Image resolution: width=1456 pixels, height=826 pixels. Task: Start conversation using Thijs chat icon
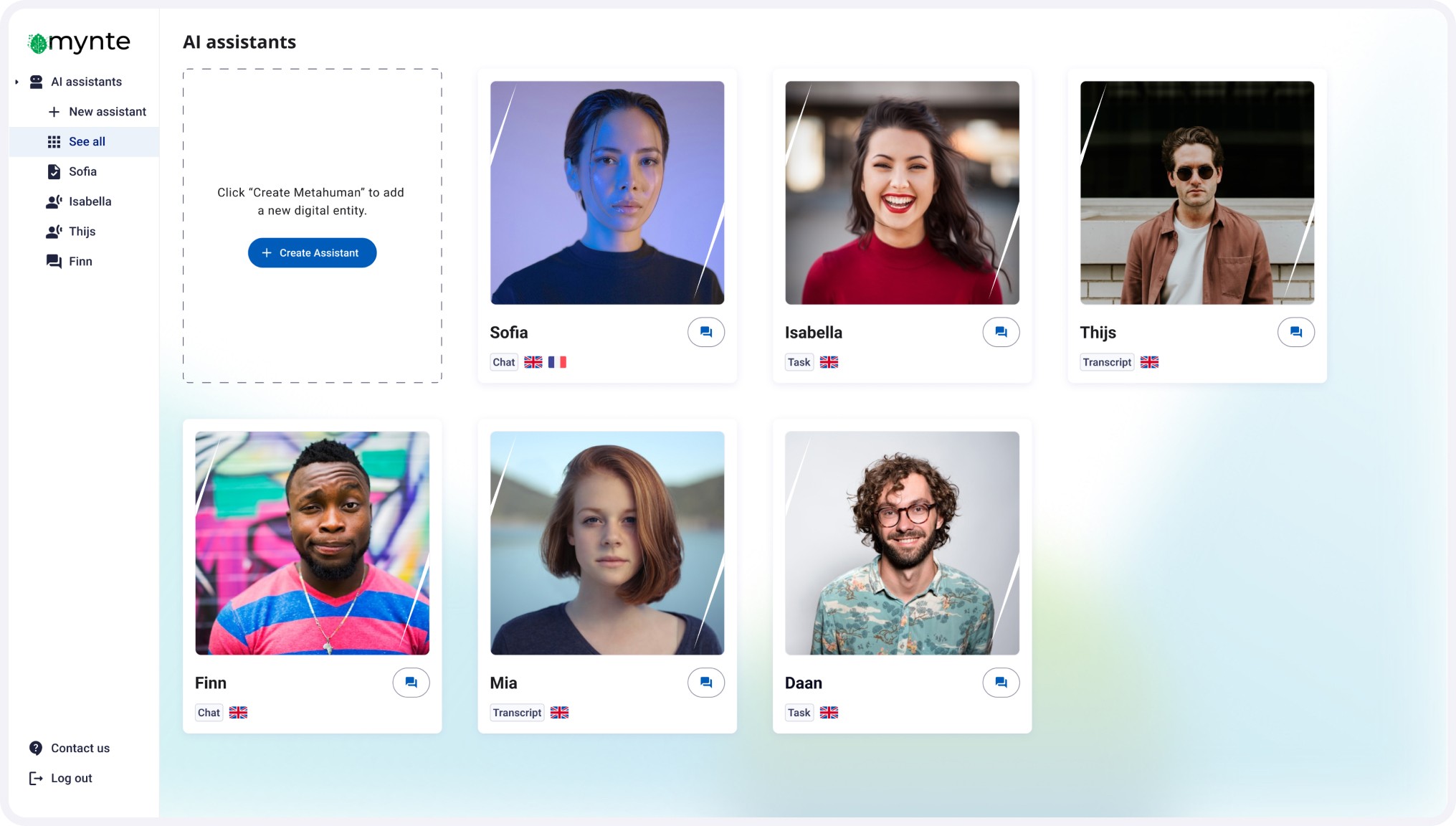pyautogui.click(x=1295, y=332)
